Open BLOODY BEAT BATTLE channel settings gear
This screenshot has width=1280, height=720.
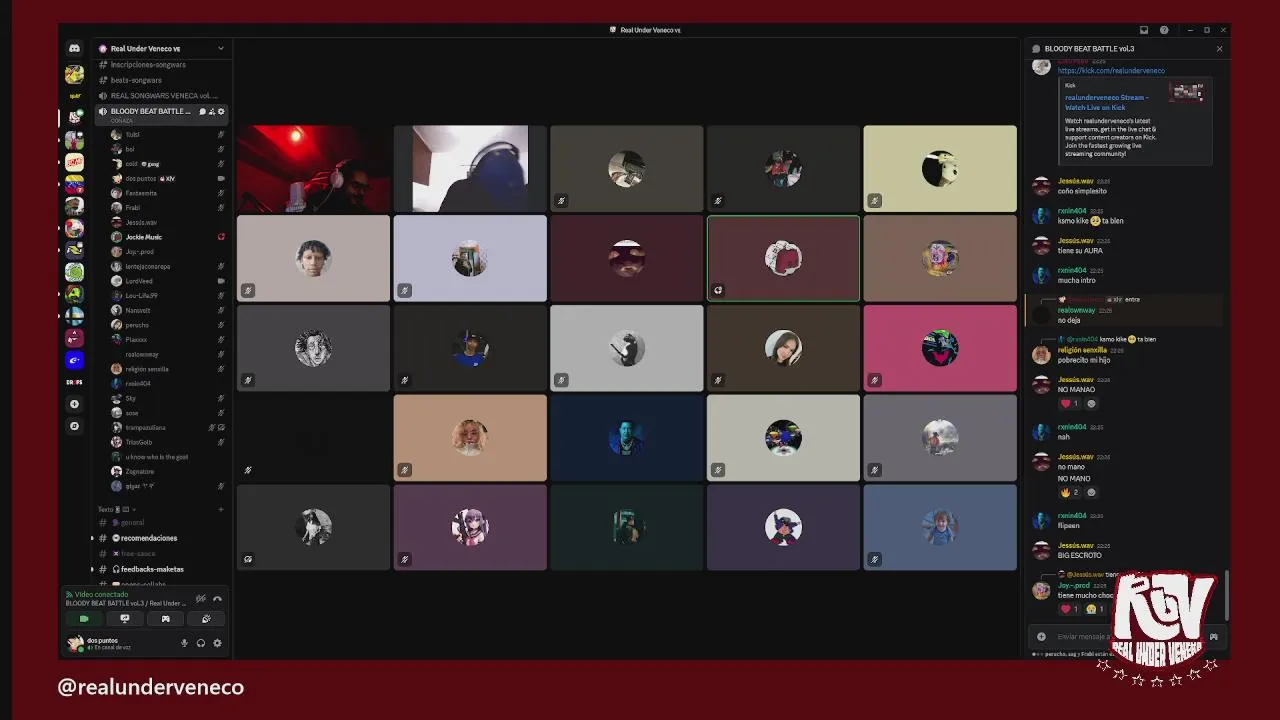tap(221, 111)
